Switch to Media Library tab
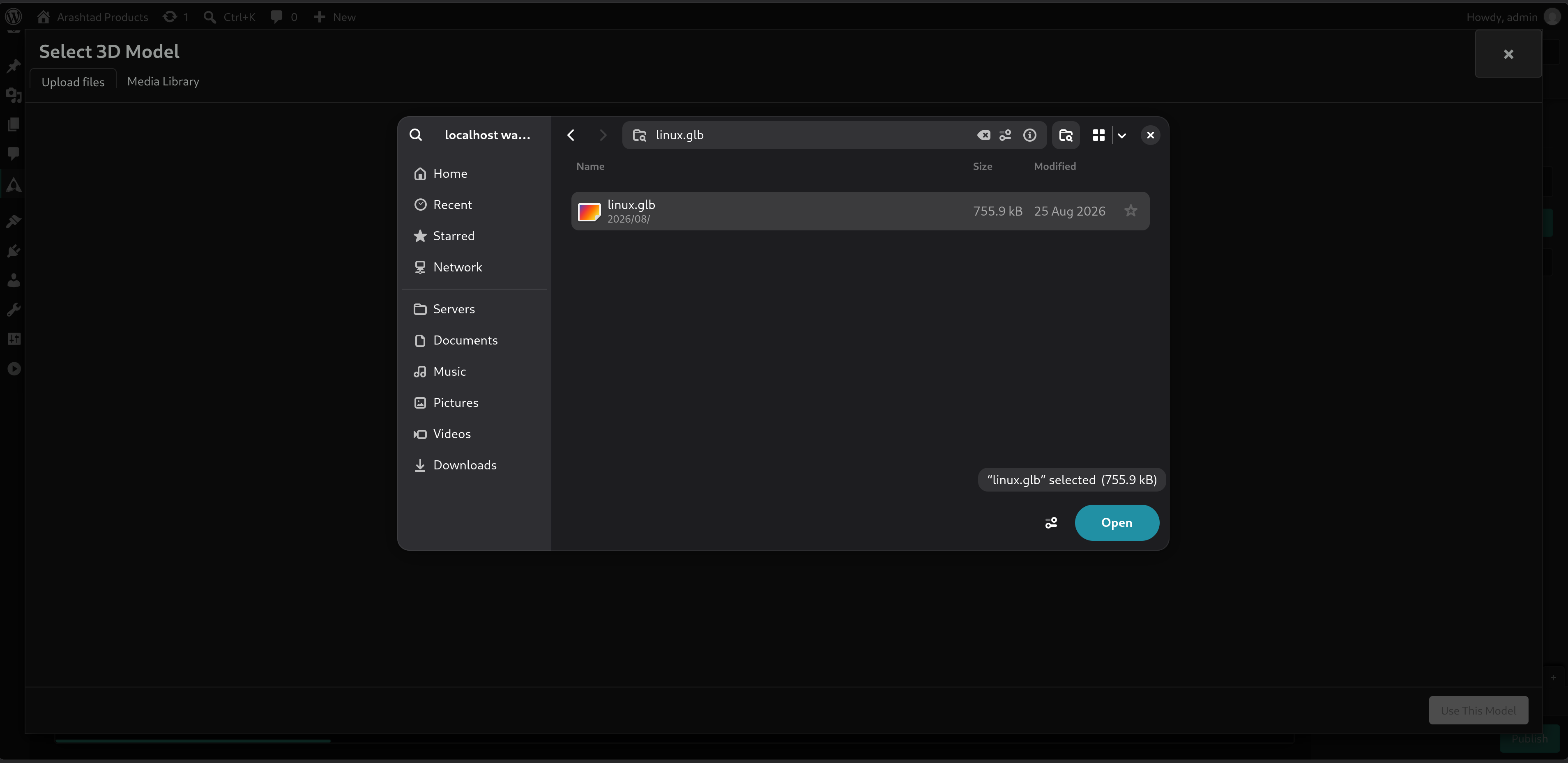The height and width of the screenshot is (763, 1568). (163, 82)
